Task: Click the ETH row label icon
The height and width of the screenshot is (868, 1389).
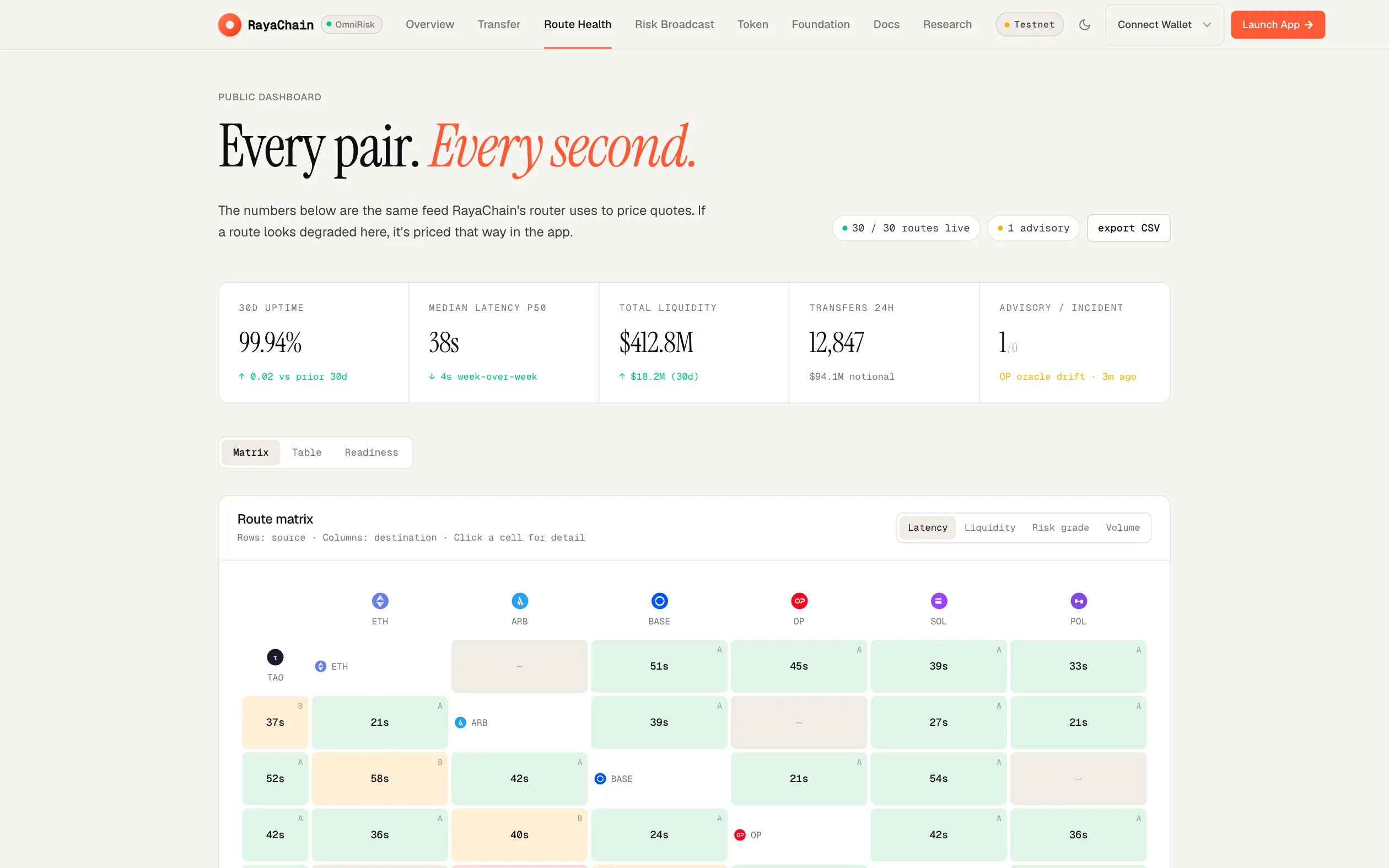Action: coord(321,666)
